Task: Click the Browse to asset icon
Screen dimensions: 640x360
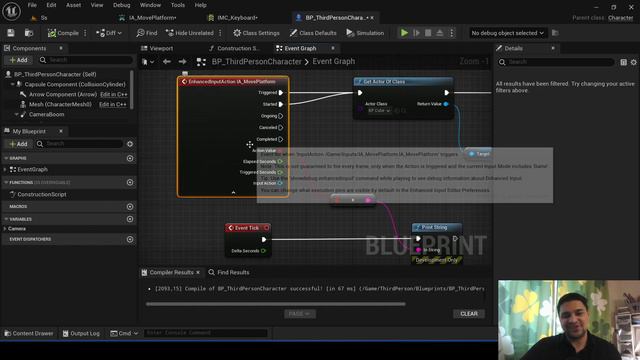Action: point(29,33)
